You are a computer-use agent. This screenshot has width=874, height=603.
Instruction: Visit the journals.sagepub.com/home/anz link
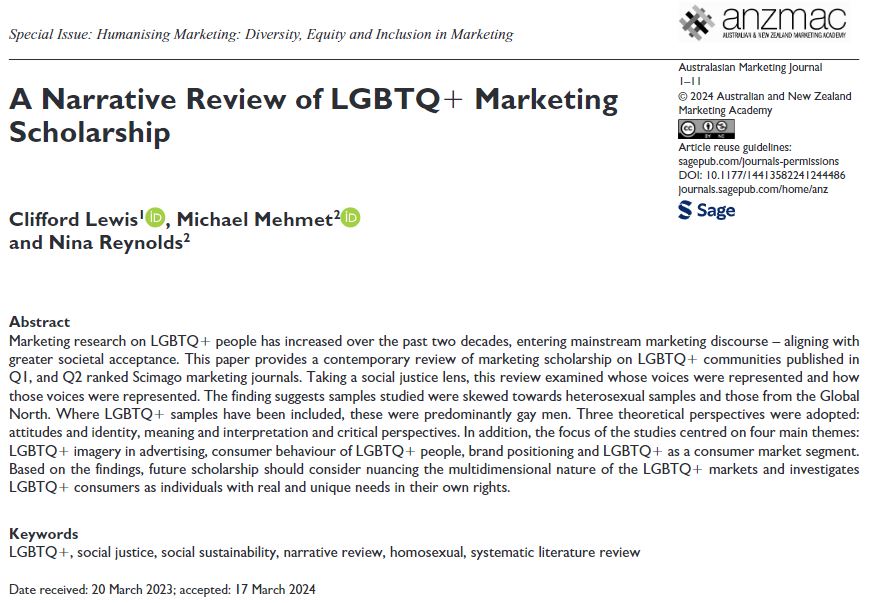753,187
